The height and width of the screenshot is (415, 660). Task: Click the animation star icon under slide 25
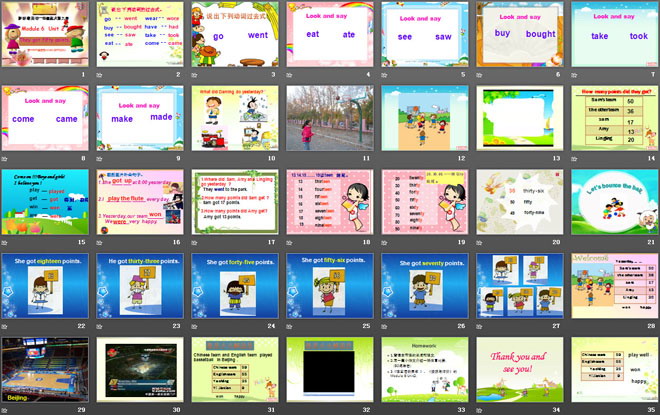pyautogui.click(x=289, y=326)
